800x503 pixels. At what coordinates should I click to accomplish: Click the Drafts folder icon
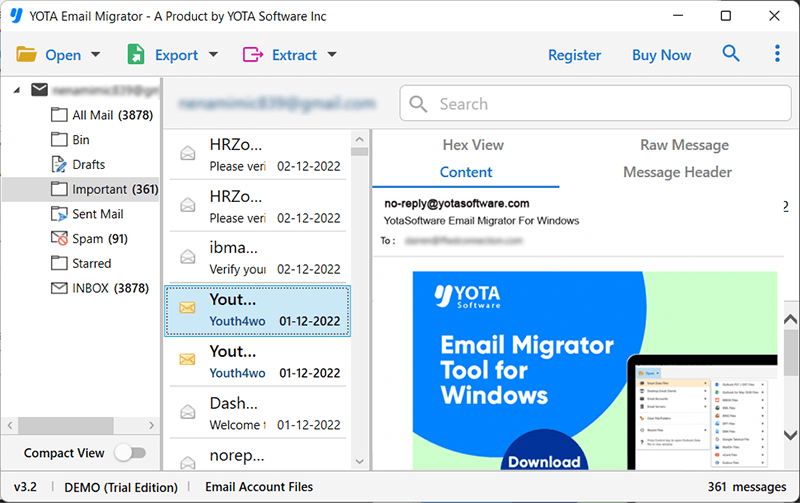click(59, 164)
